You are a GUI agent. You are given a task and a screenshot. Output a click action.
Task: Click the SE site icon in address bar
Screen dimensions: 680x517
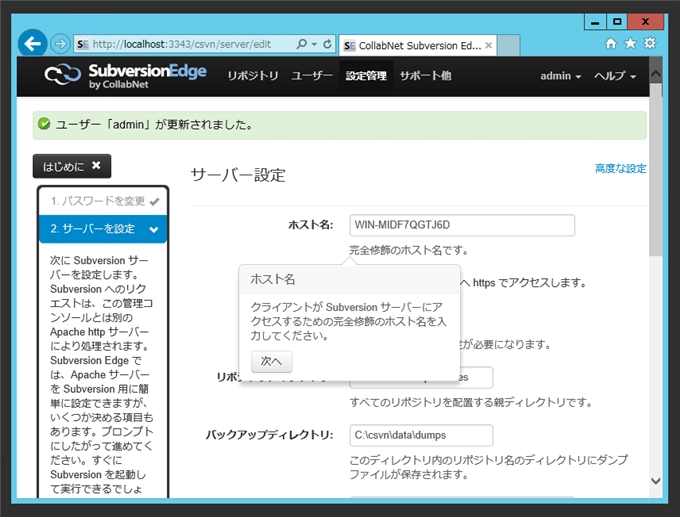point(82,44)
